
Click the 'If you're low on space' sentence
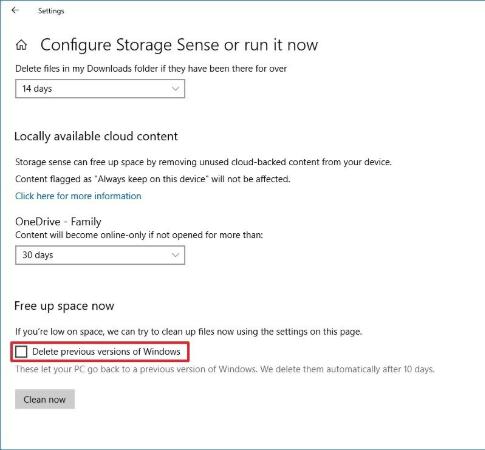pyautogui.click(x=189, y=332)
